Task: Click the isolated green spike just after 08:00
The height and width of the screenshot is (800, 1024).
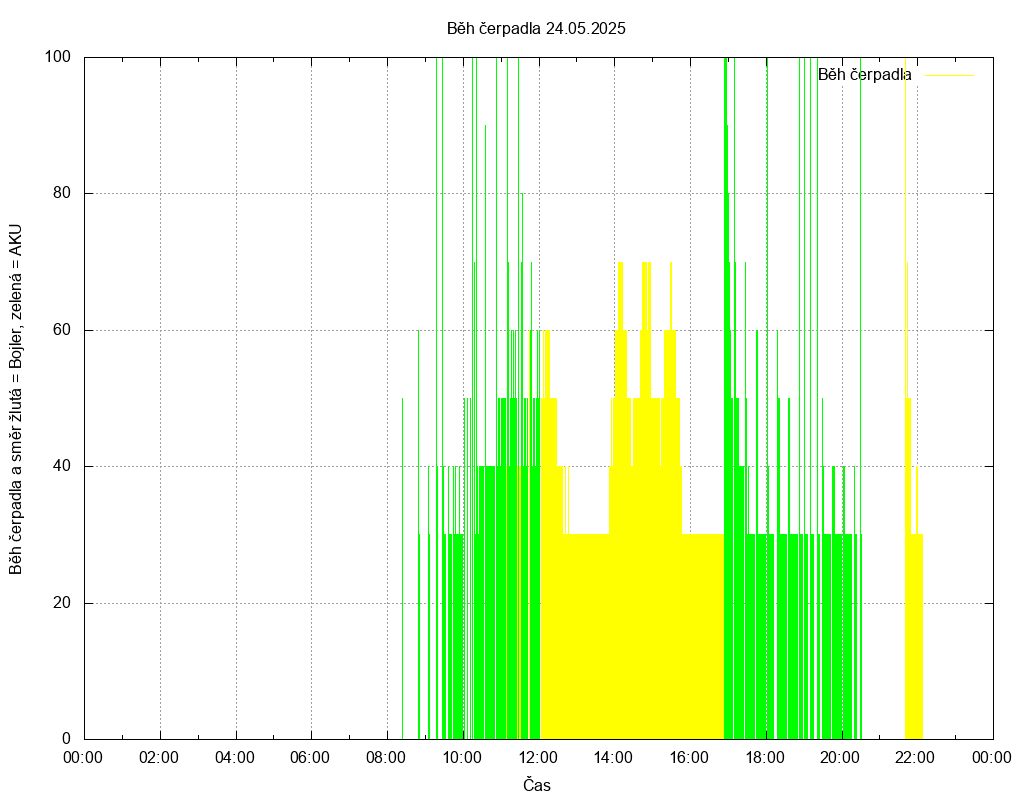Action: point(402,568)
